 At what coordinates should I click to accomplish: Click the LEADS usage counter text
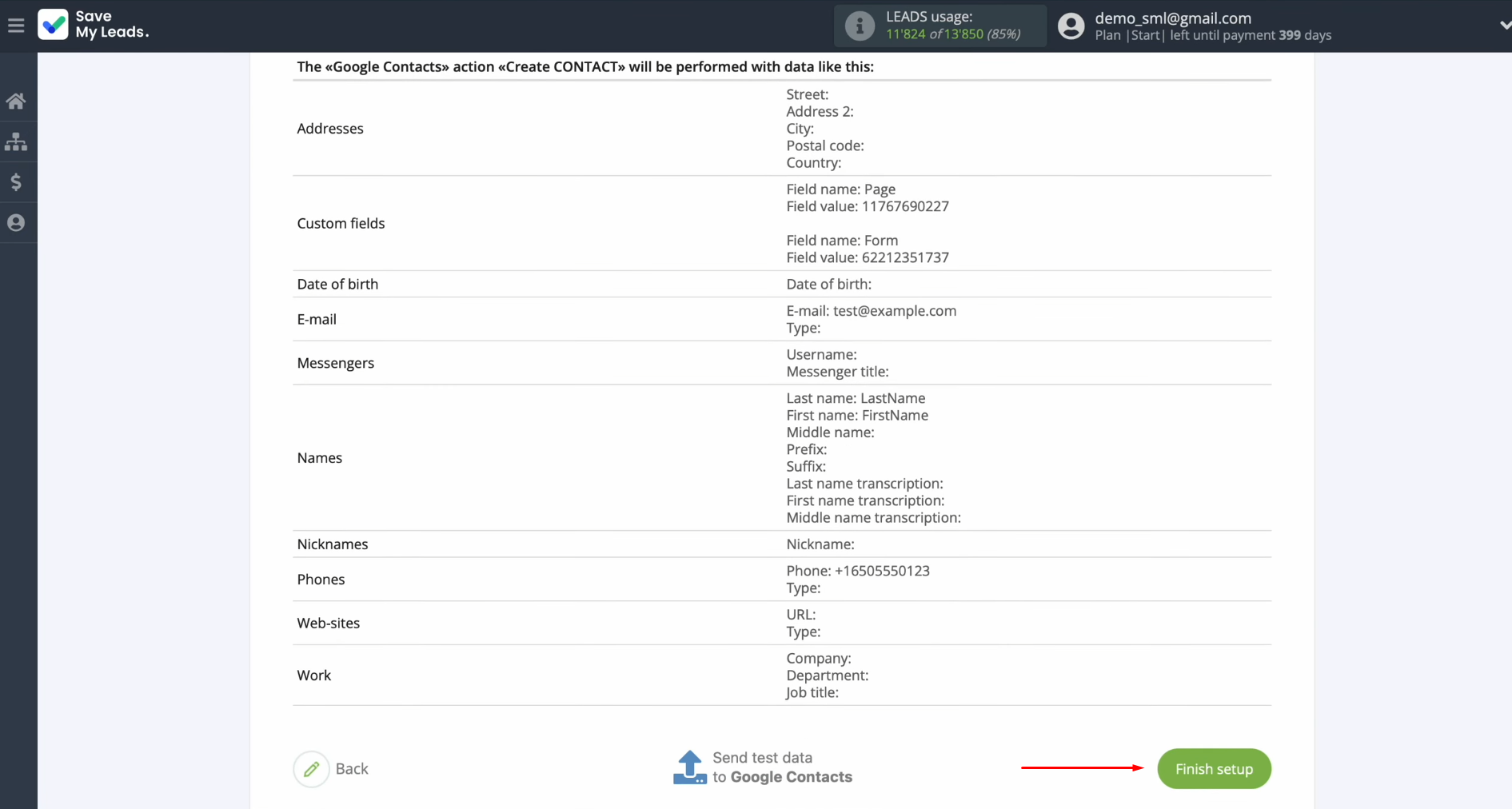tap(953, 34)
